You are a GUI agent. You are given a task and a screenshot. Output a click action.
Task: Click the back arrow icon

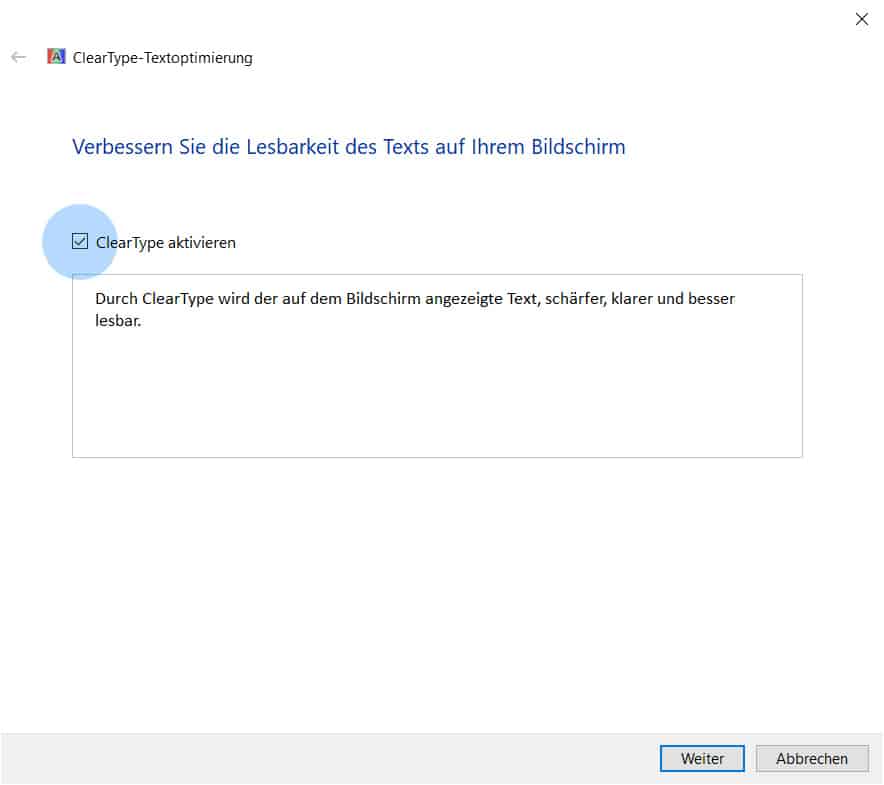tap(19, 57)
